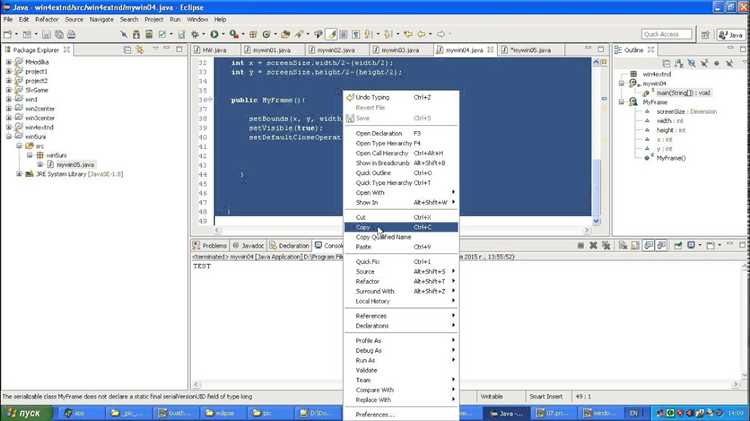This screenshot has height=421, width=750.
Task: Click the Terminate square icon in Console
Action: [x=581, y=245]
